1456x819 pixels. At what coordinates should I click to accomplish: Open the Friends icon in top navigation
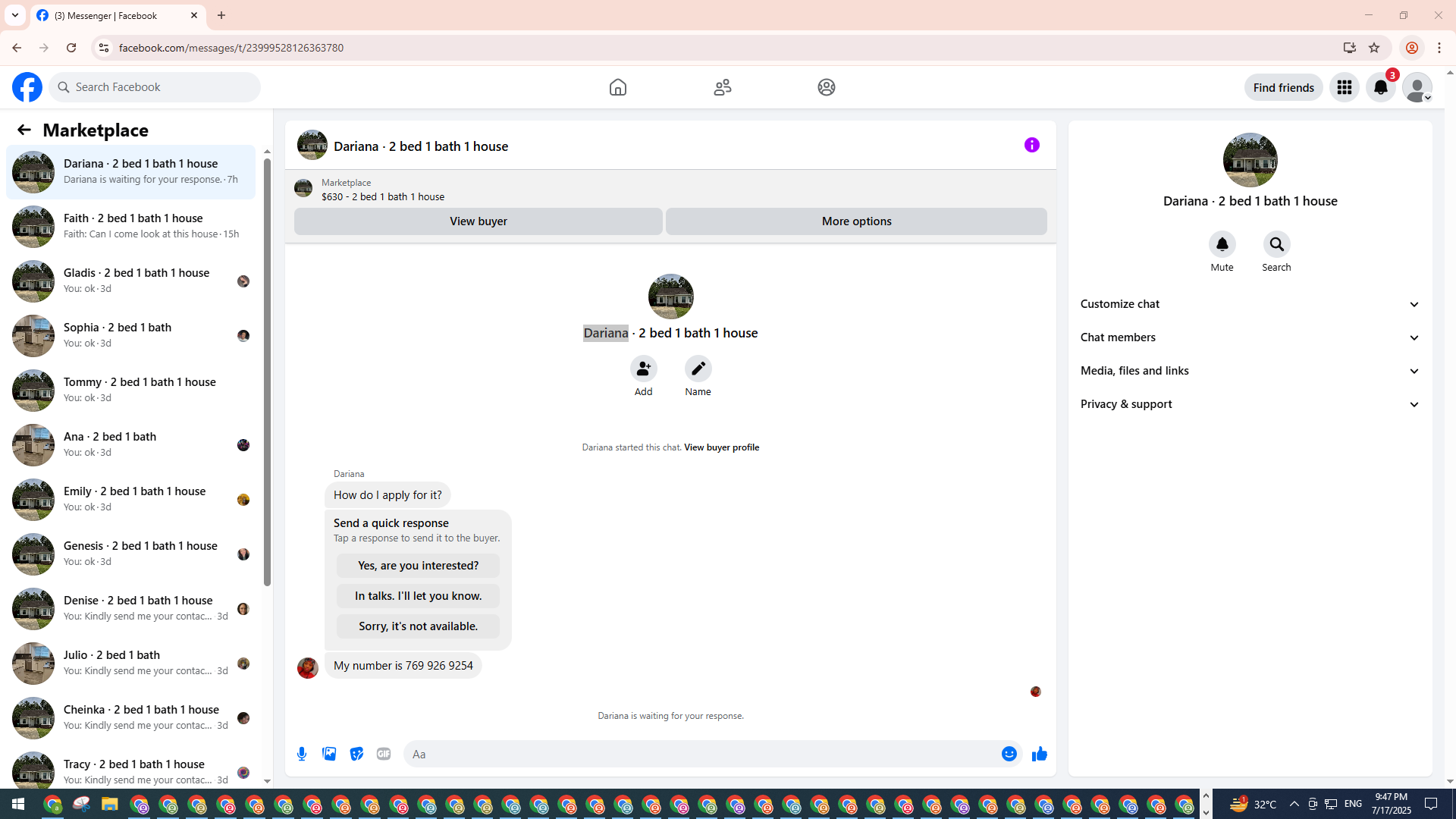pyautogui.click(x=723, y=87)
